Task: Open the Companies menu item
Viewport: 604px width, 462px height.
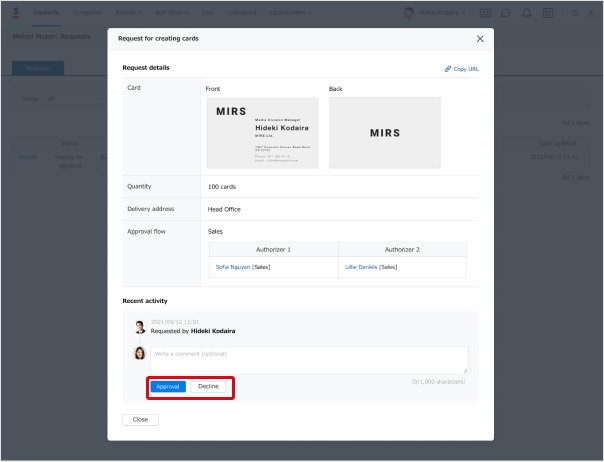Action: click(87, 13)
